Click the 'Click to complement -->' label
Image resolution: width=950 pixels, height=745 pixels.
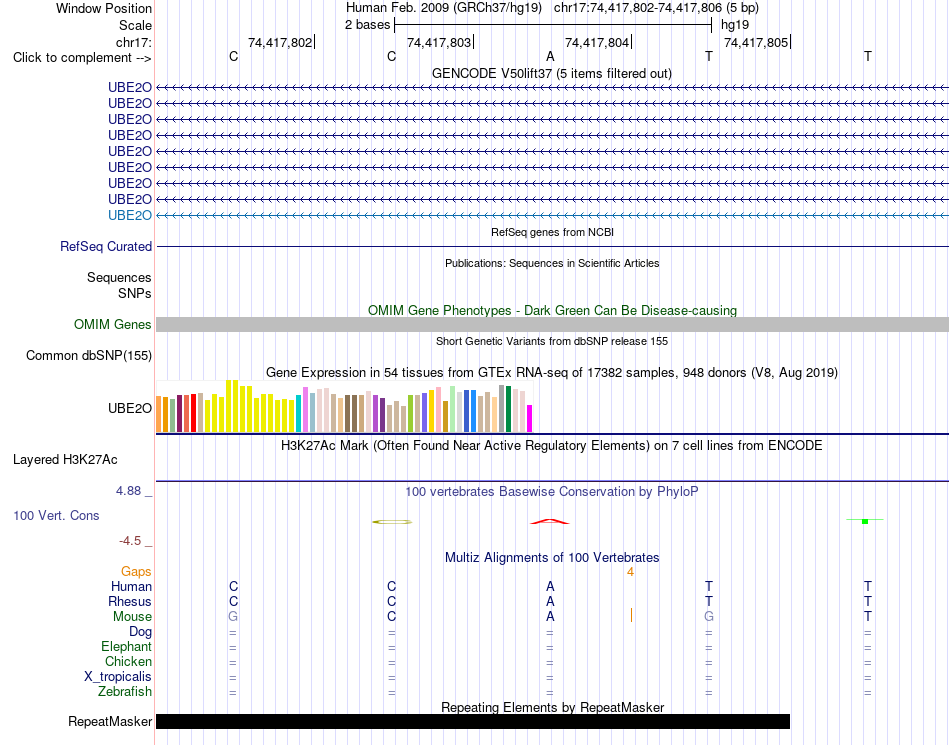[x=82, y=58]
